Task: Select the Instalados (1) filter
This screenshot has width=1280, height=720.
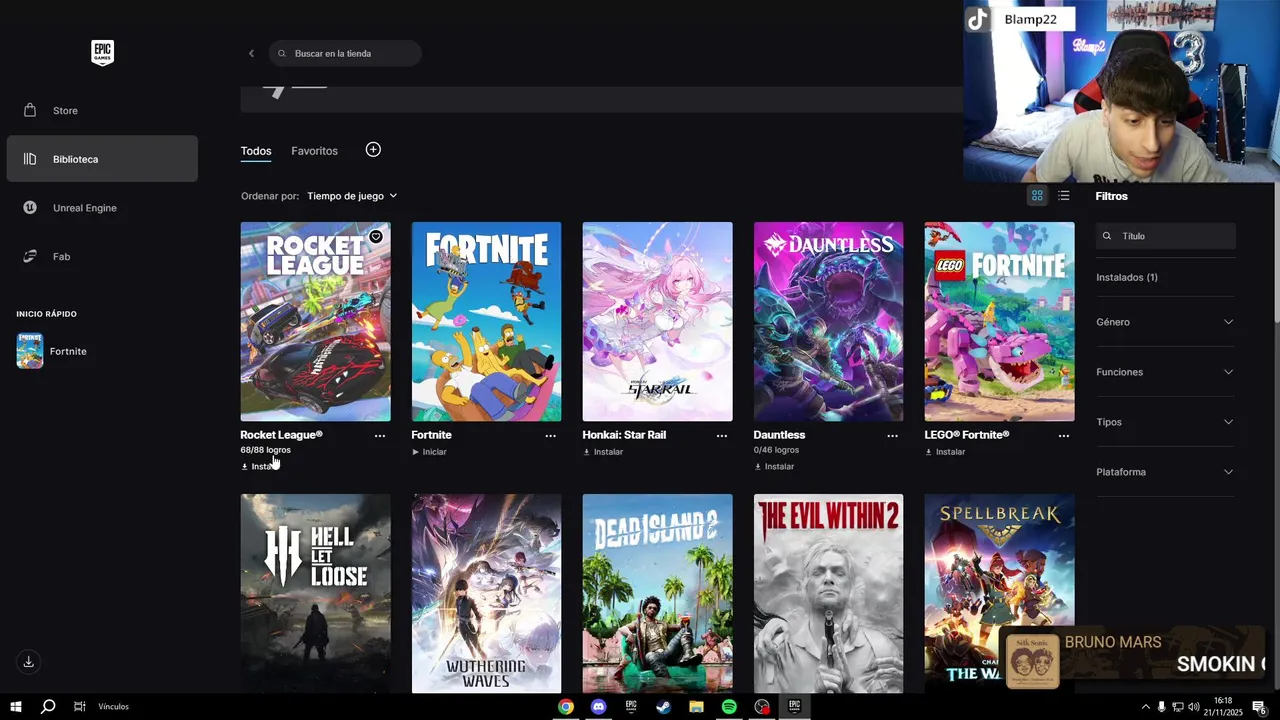Action: 1127,277
